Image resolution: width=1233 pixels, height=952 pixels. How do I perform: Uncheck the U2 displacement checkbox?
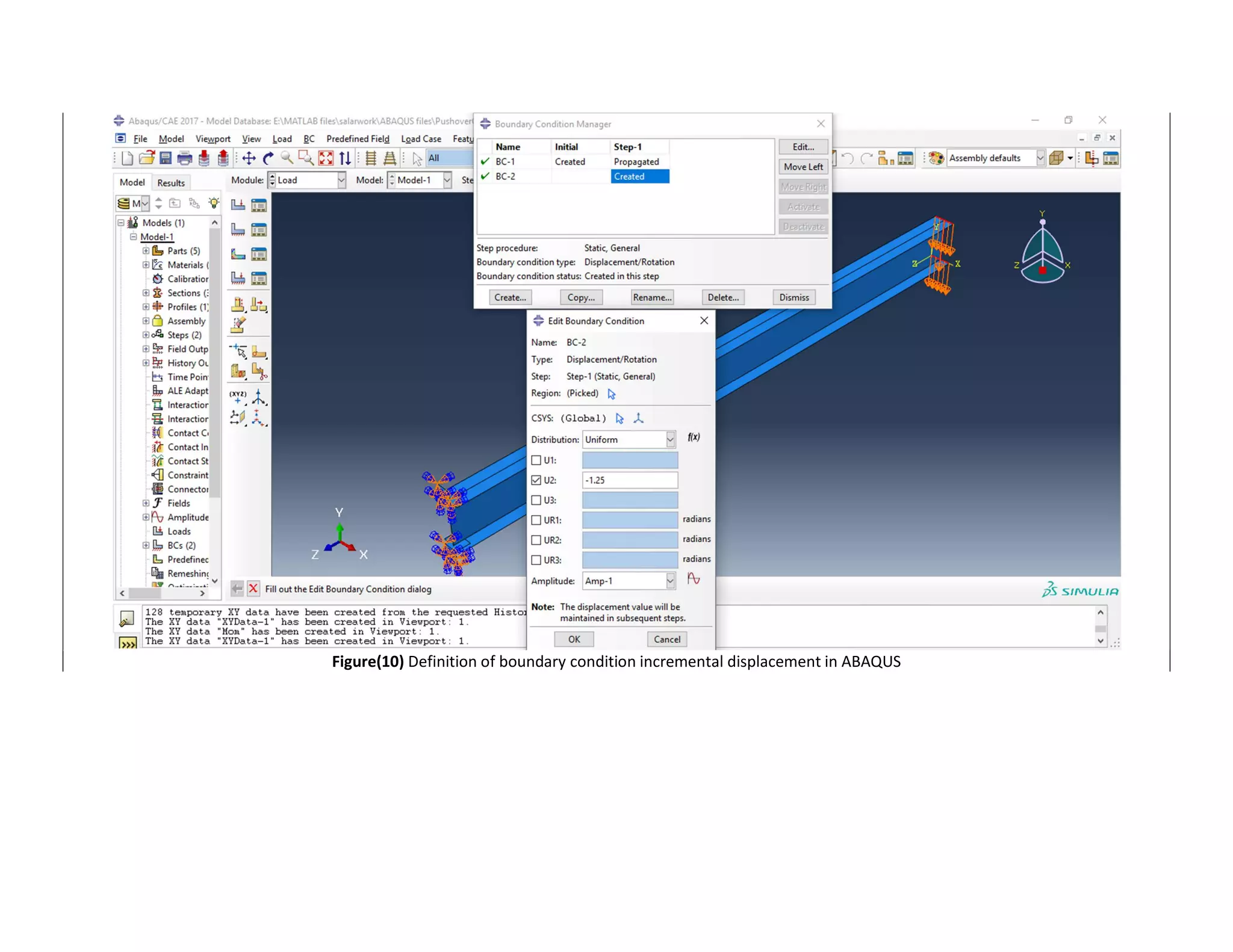536,480
